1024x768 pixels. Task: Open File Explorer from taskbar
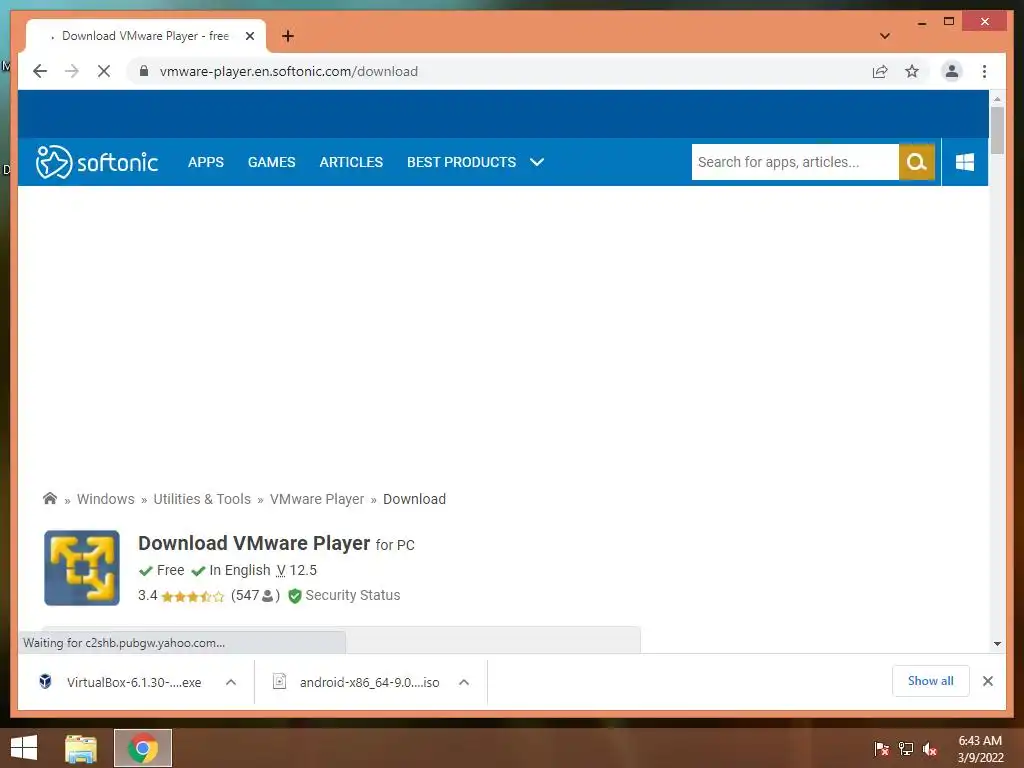point(81,748)
